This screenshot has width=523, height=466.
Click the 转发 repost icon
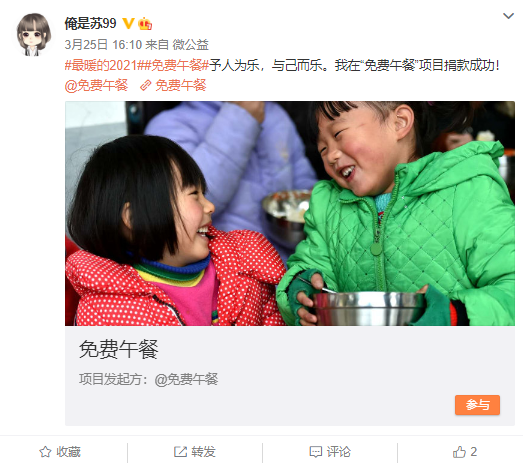click(180, 452)
